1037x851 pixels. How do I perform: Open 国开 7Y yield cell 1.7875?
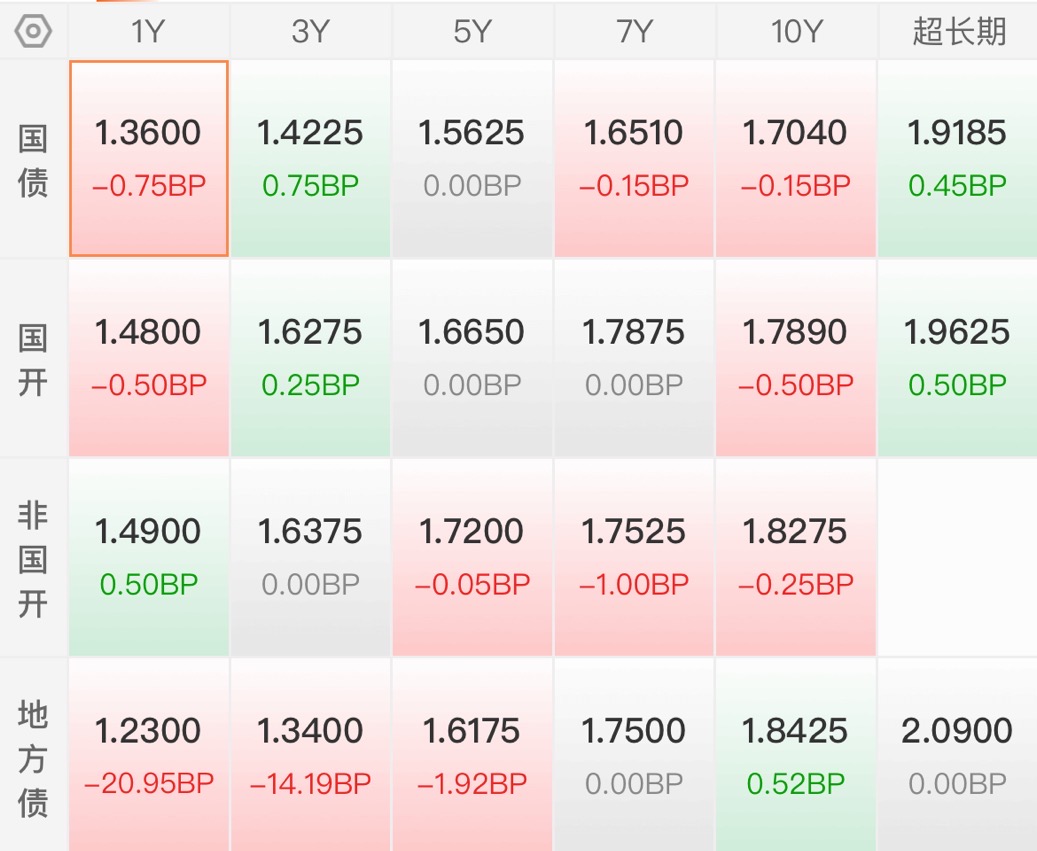pos(634,358)
